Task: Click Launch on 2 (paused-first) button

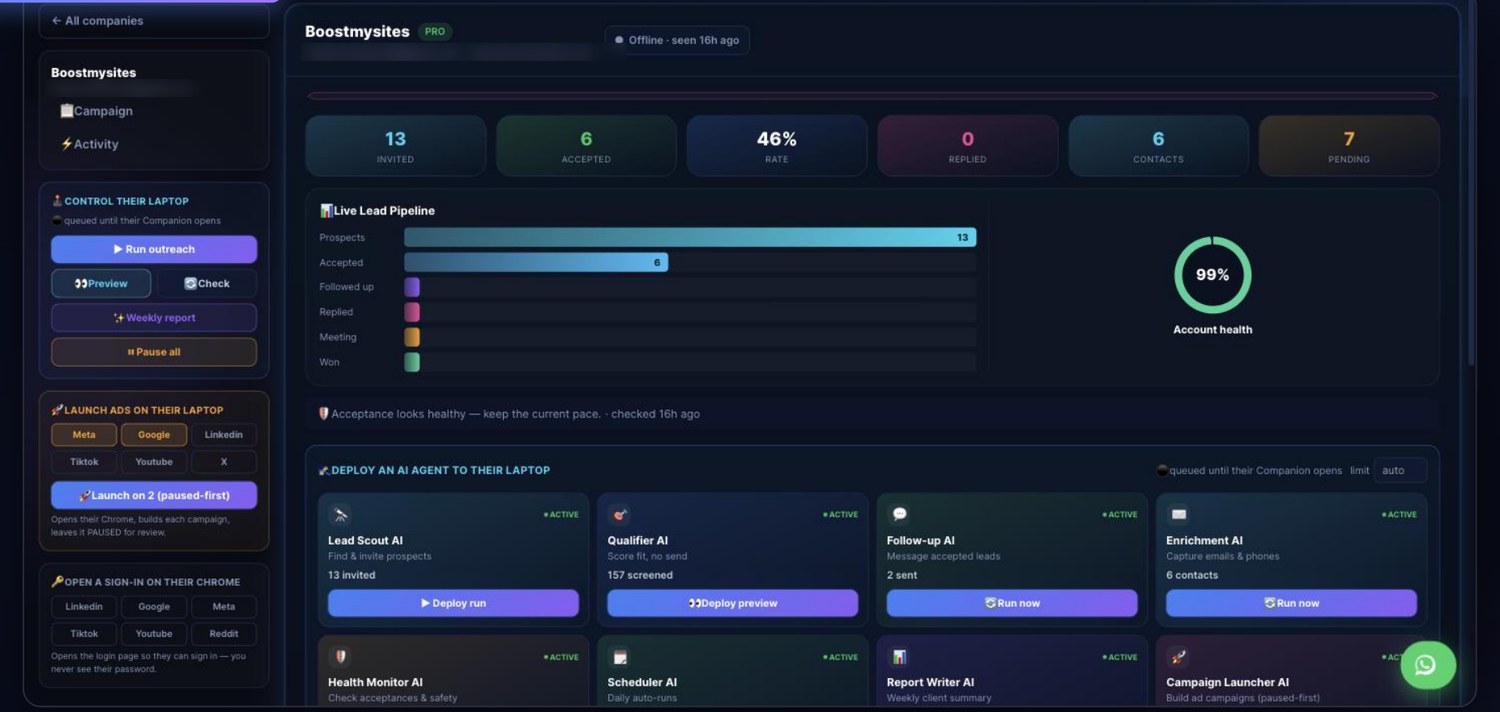Action: point(154,495)
